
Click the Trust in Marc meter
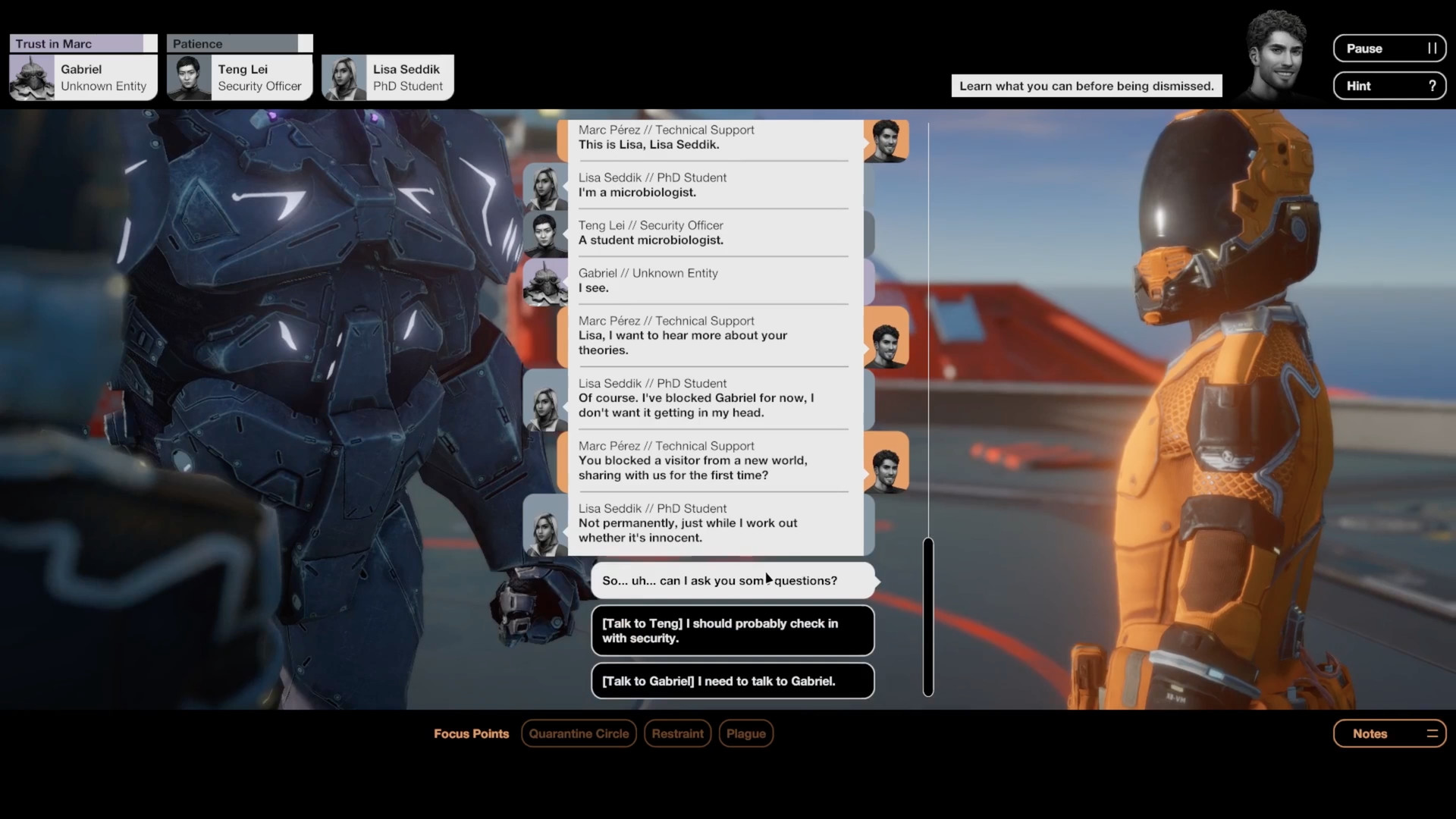pos(83,44)
